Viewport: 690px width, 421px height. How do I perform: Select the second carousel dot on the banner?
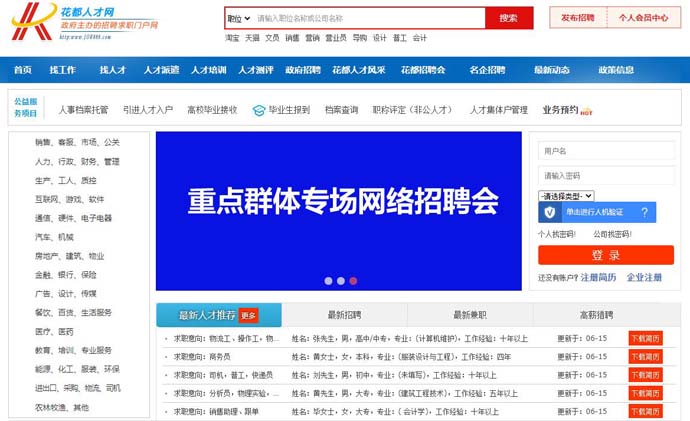point(341,281)
